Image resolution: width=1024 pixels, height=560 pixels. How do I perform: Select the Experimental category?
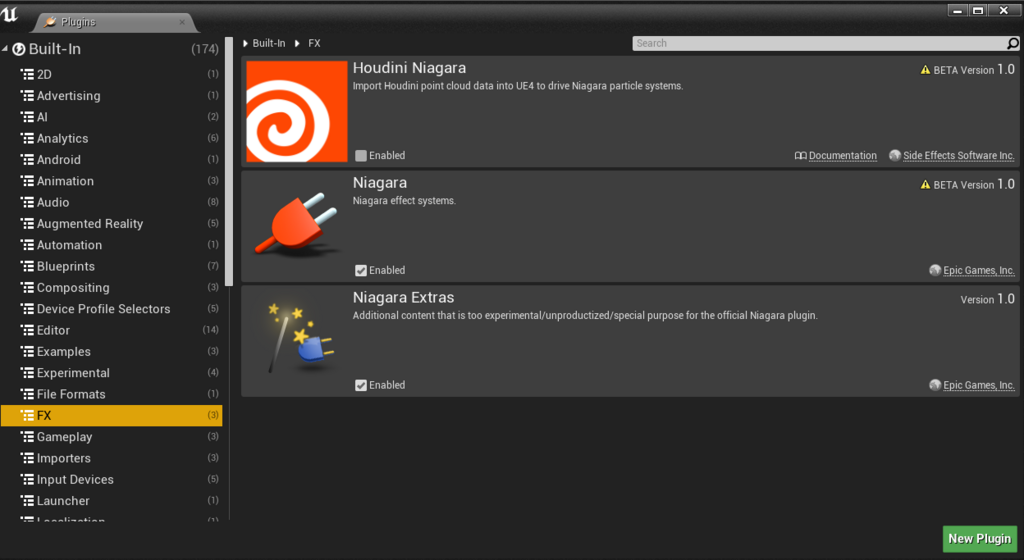point(112,373)
